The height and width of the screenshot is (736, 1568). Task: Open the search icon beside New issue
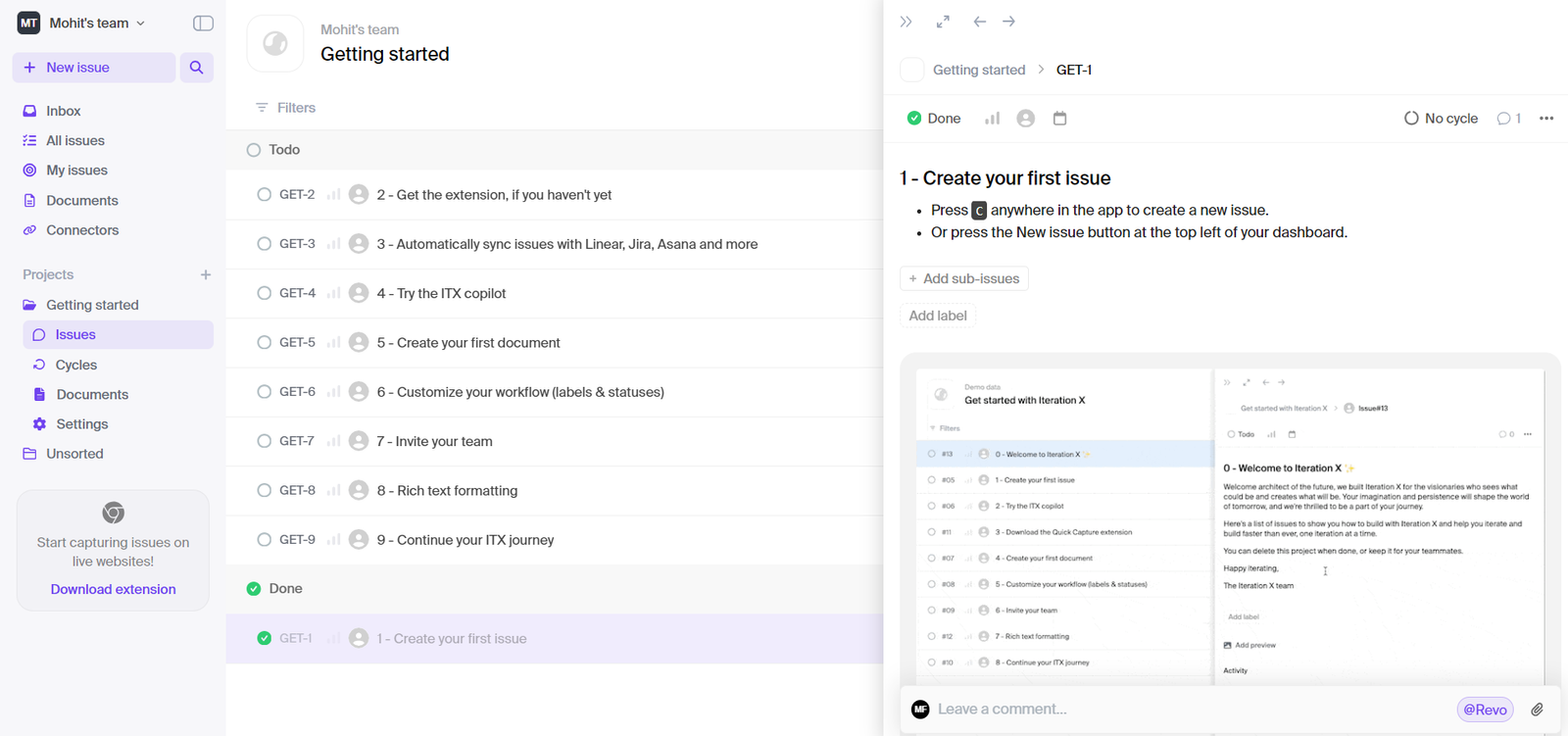pos(196,68)
